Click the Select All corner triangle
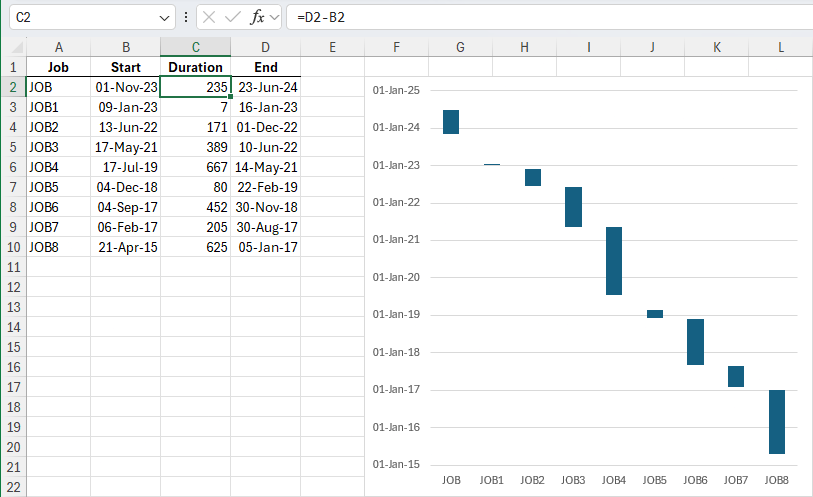The height and width of the screenshot is (497, 813). click(x=17, y=47)
